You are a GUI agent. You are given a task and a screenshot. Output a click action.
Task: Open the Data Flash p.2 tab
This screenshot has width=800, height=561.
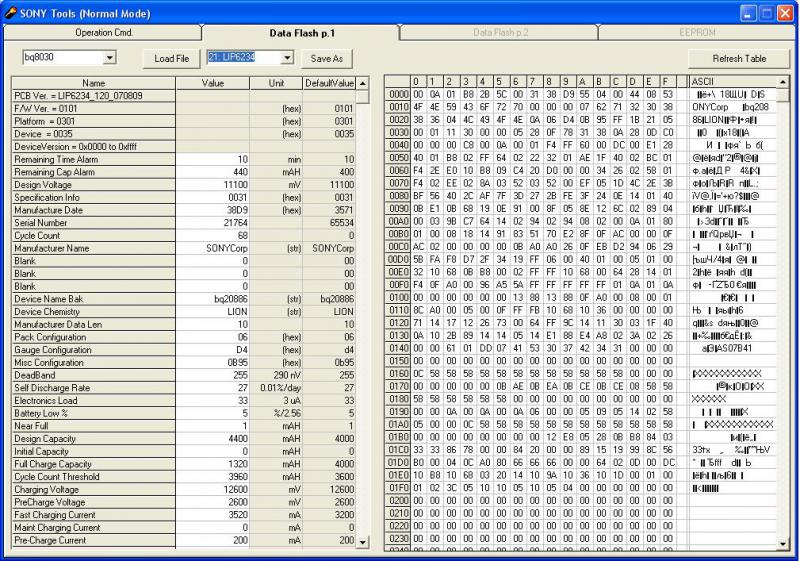[500, 33]
